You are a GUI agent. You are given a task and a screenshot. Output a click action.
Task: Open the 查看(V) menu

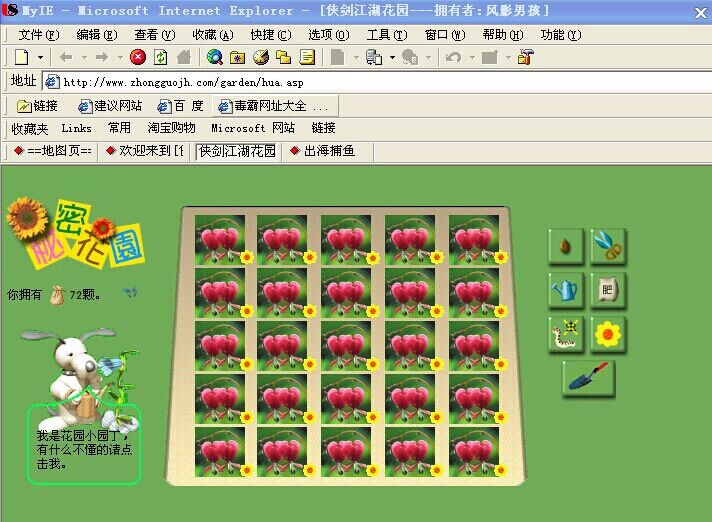pyautogui.click(x=155, y=35)
